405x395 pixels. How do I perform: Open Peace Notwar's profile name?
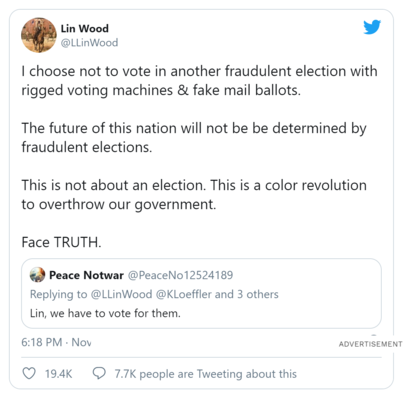(86, 275)
